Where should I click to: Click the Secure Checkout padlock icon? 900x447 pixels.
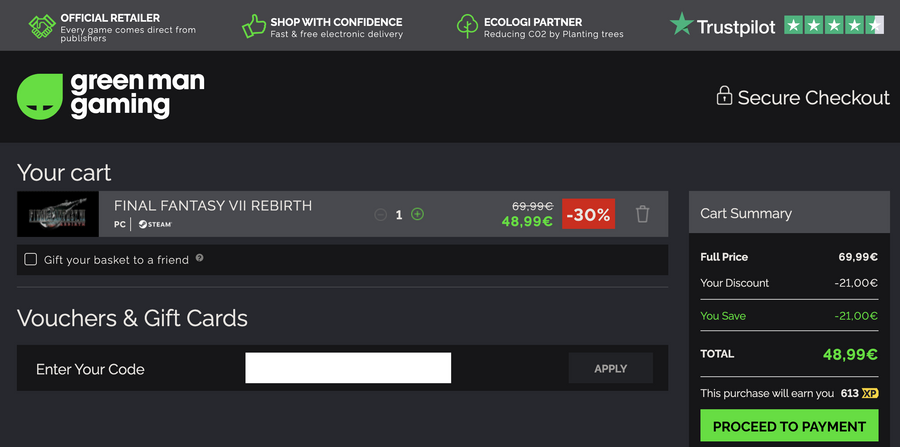[724, 96]
